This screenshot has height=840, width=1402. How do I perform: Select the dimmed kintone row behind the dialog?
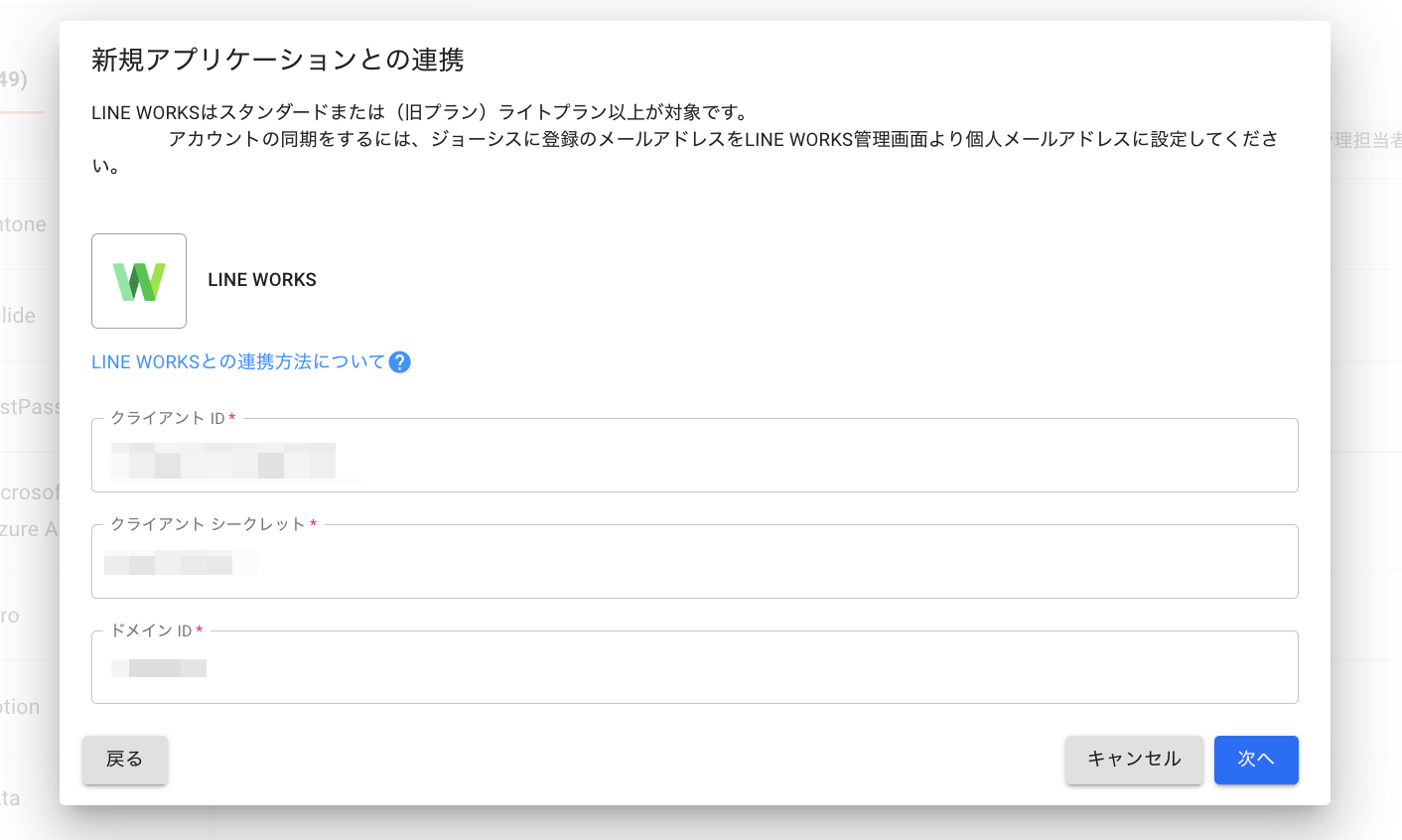tap(24, 224)
